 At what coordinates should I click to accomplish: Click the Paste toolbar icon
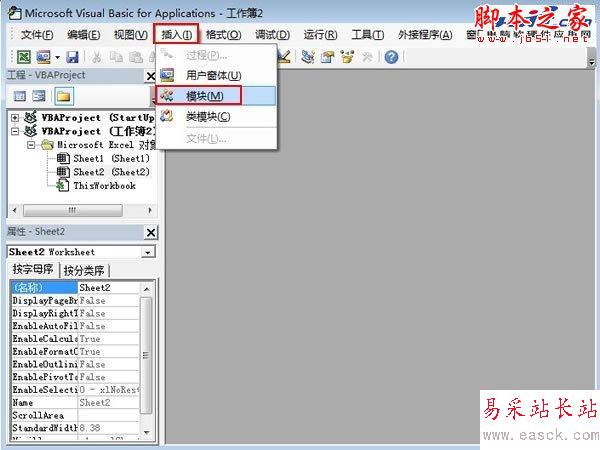(x=135, y=57)
